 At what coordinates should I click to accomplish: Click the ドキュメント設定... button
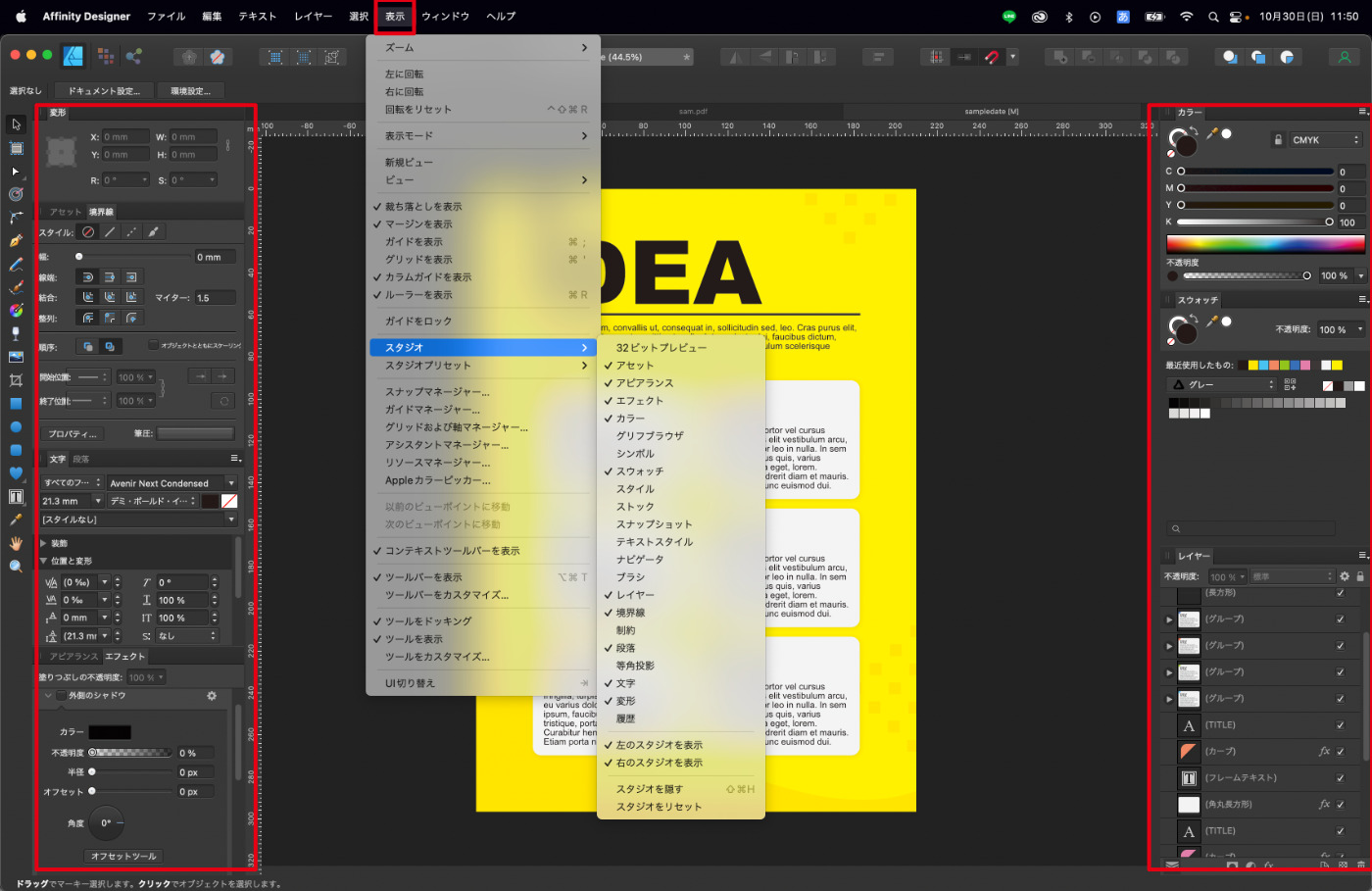tap(104, 91)
